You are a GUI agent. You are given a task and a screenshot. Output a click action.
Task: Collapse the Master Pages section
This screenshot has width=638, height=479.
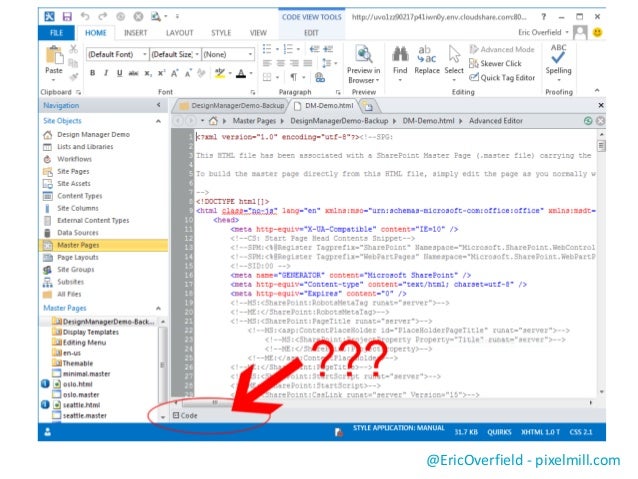coord(158,308)
